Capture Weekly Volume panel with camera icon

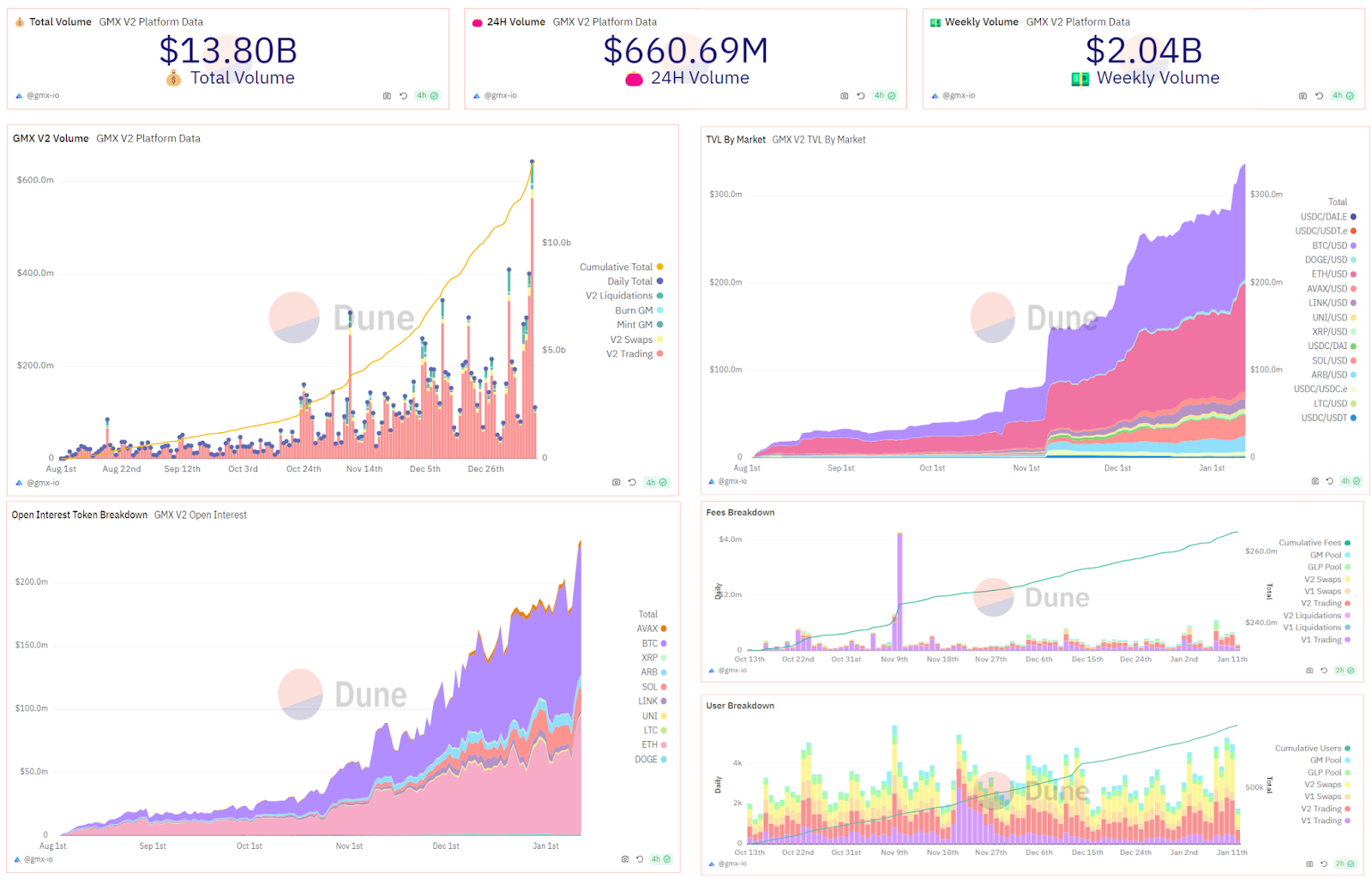tap(1303, 96)
